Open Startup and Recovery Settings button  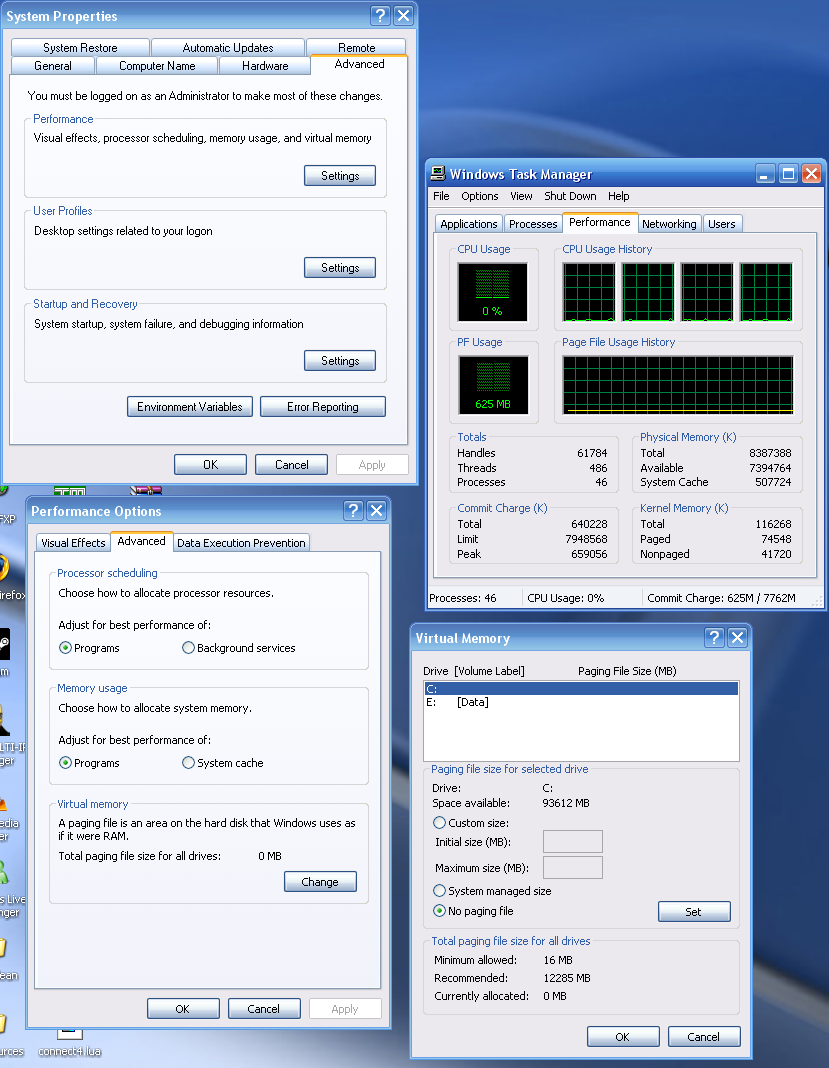pos(340,360)
